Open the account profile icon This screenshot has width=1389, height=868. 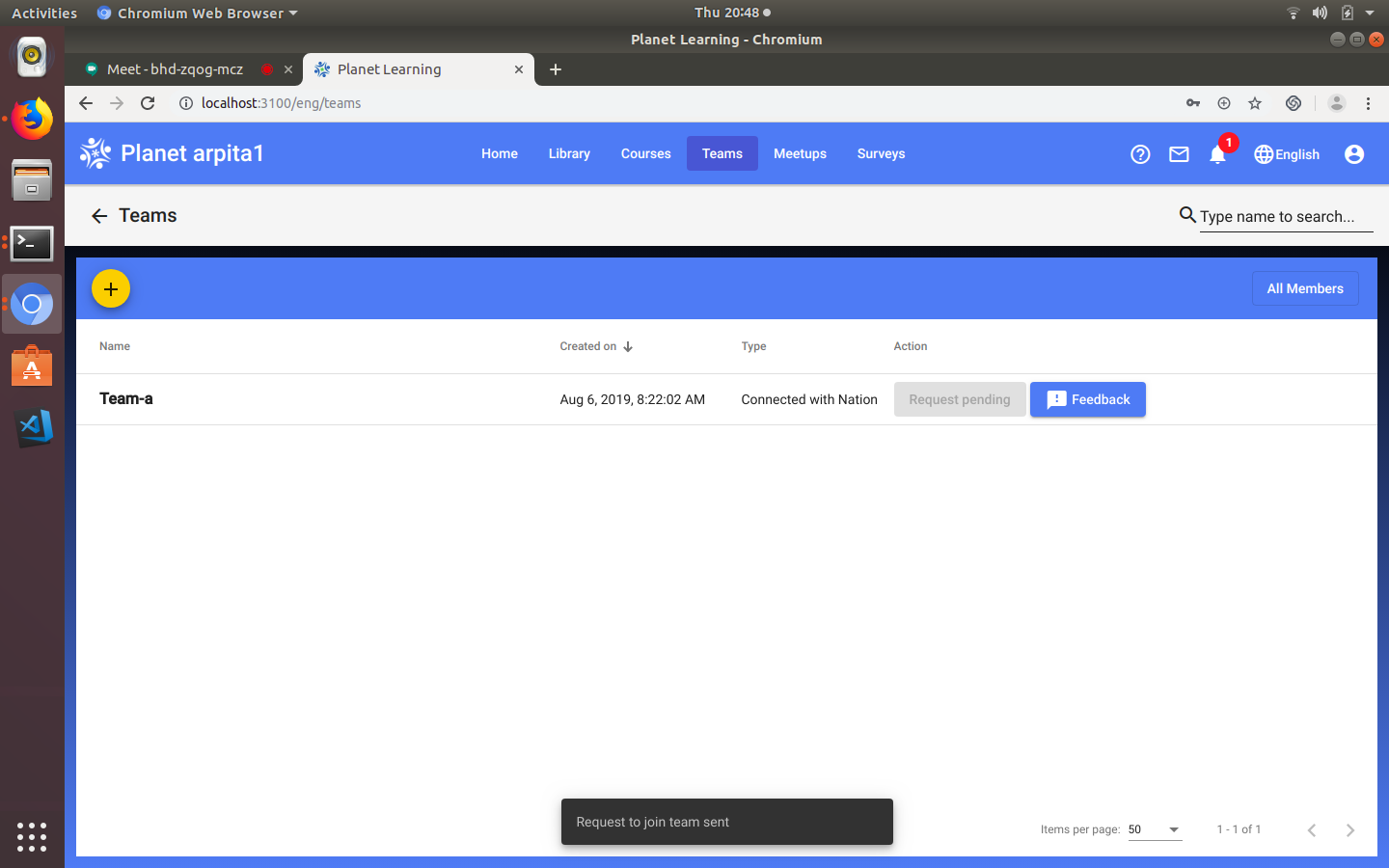pyautogui.click(x=1354, y=153)
